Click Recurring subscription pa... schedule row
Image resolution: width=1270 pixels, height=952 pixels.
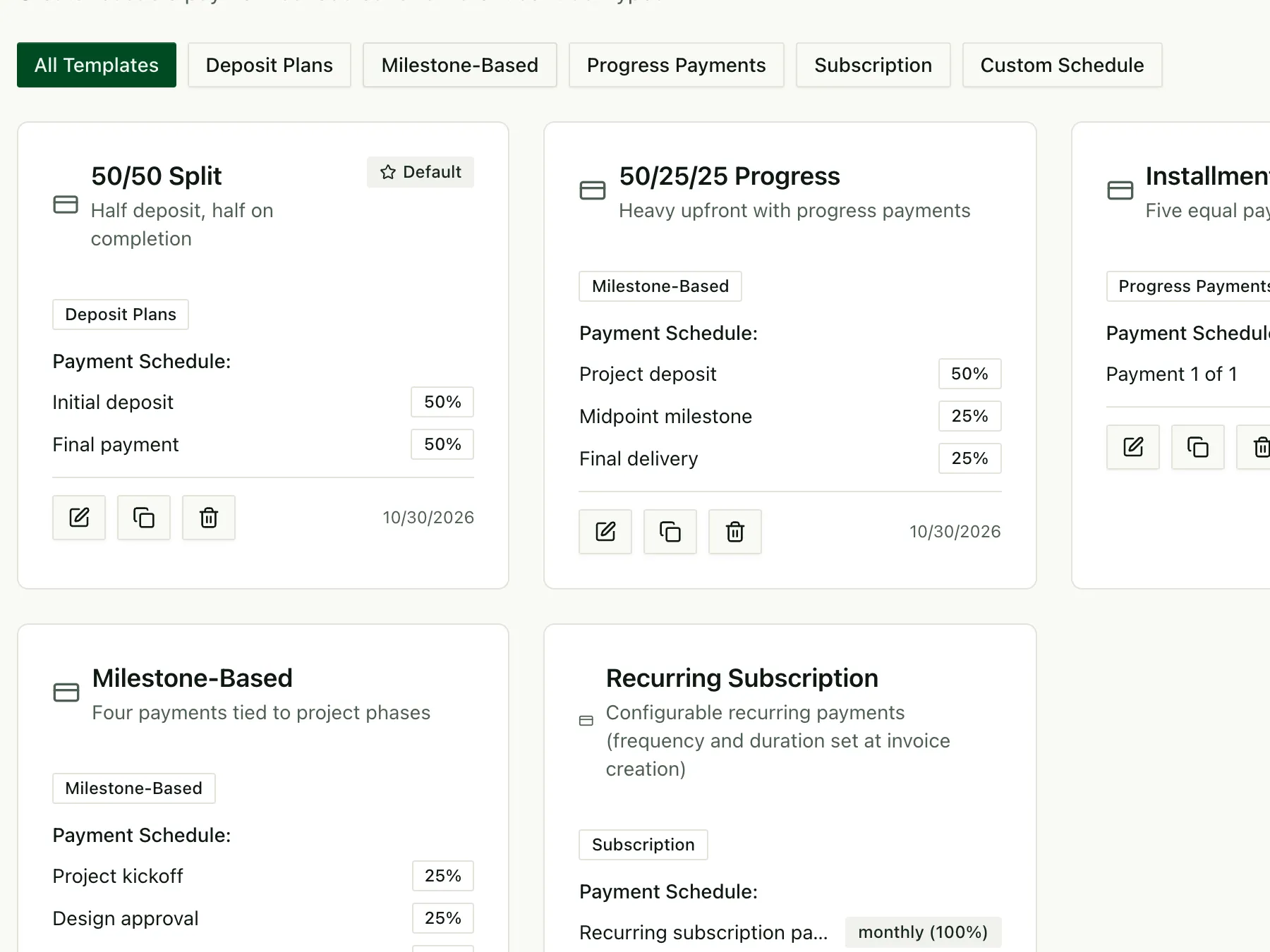tap(790, 932)
